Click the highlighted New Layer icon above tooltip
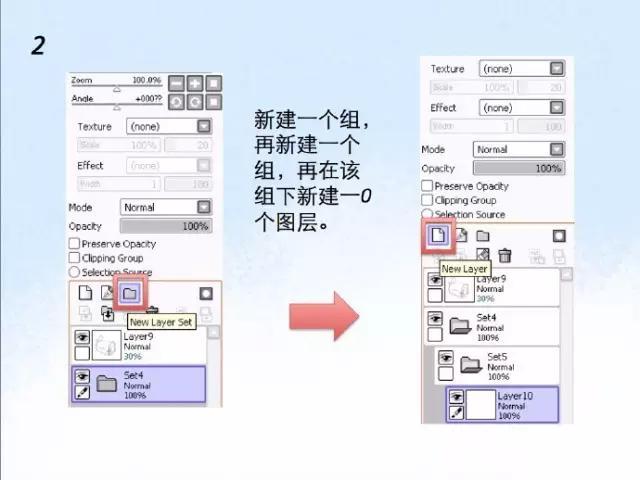Image resolution: width=640 pixels, height=480 pixels. pos(437,236)
